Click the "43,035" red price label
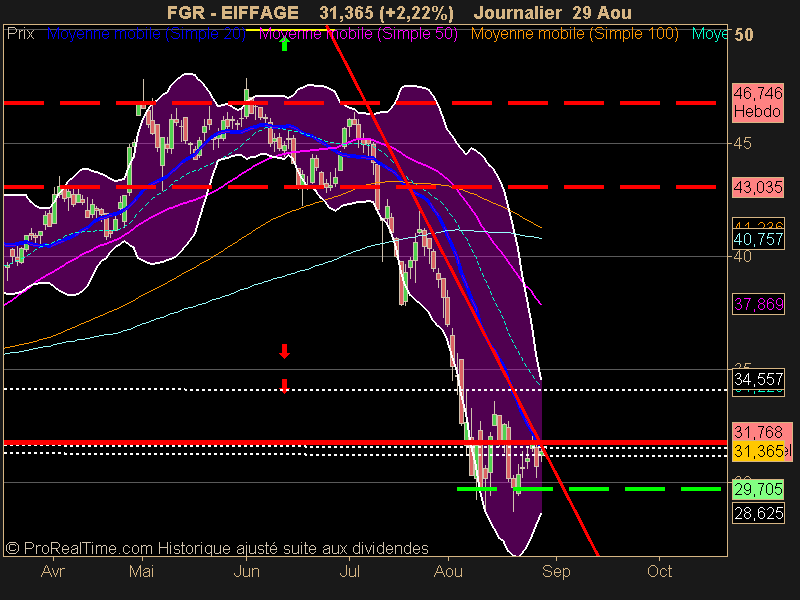Screen dimensions: 800x600 tap(758, 187)
